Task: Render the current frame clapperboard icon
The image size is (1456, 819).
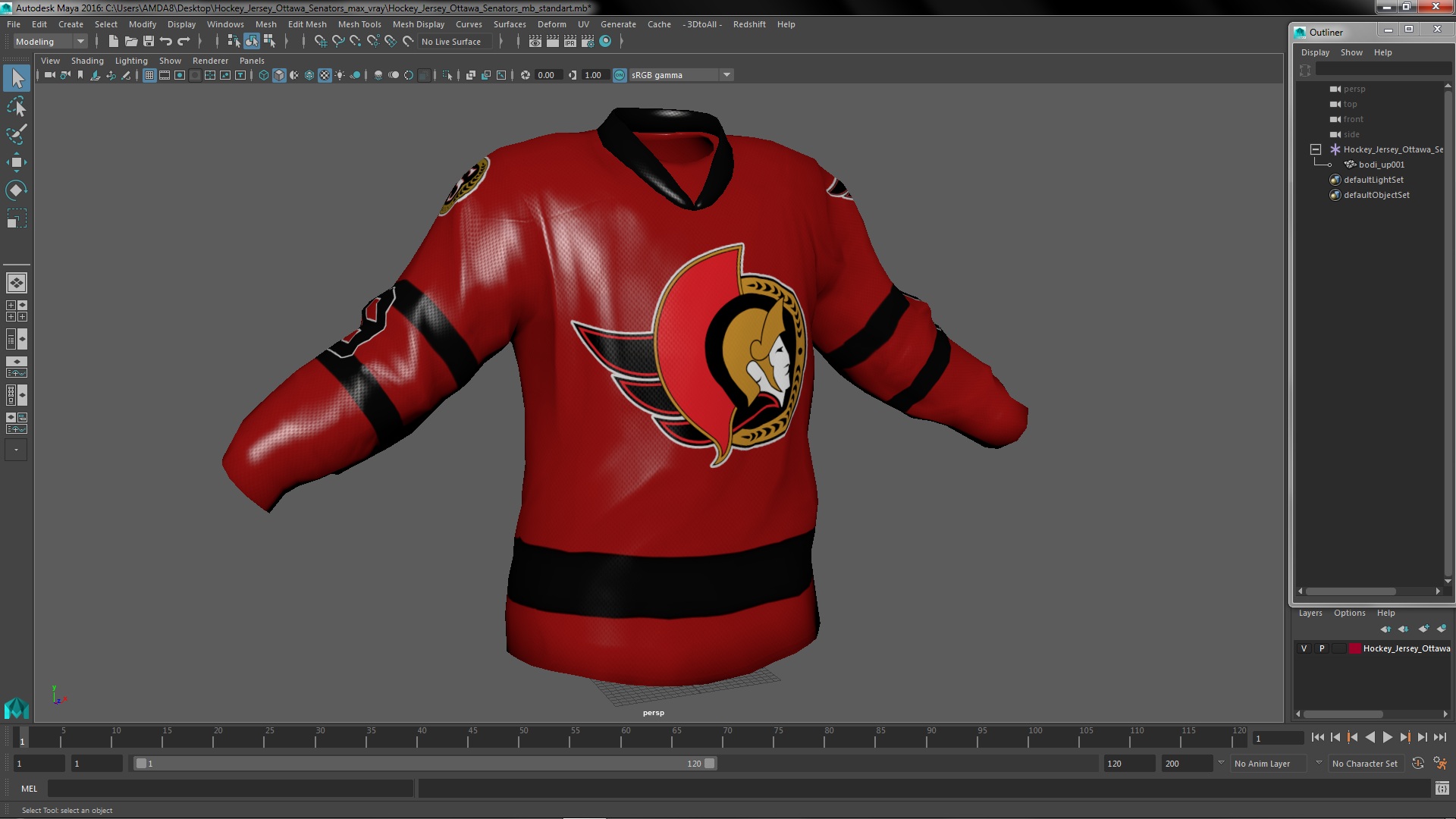Action: pos(553,42)
